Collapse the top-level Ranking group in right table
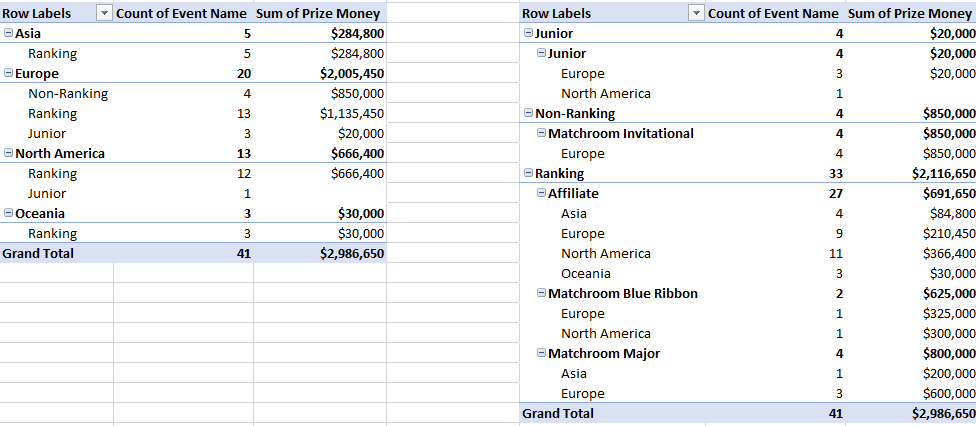Screen dimensions: 976x426 coord(529,174)
